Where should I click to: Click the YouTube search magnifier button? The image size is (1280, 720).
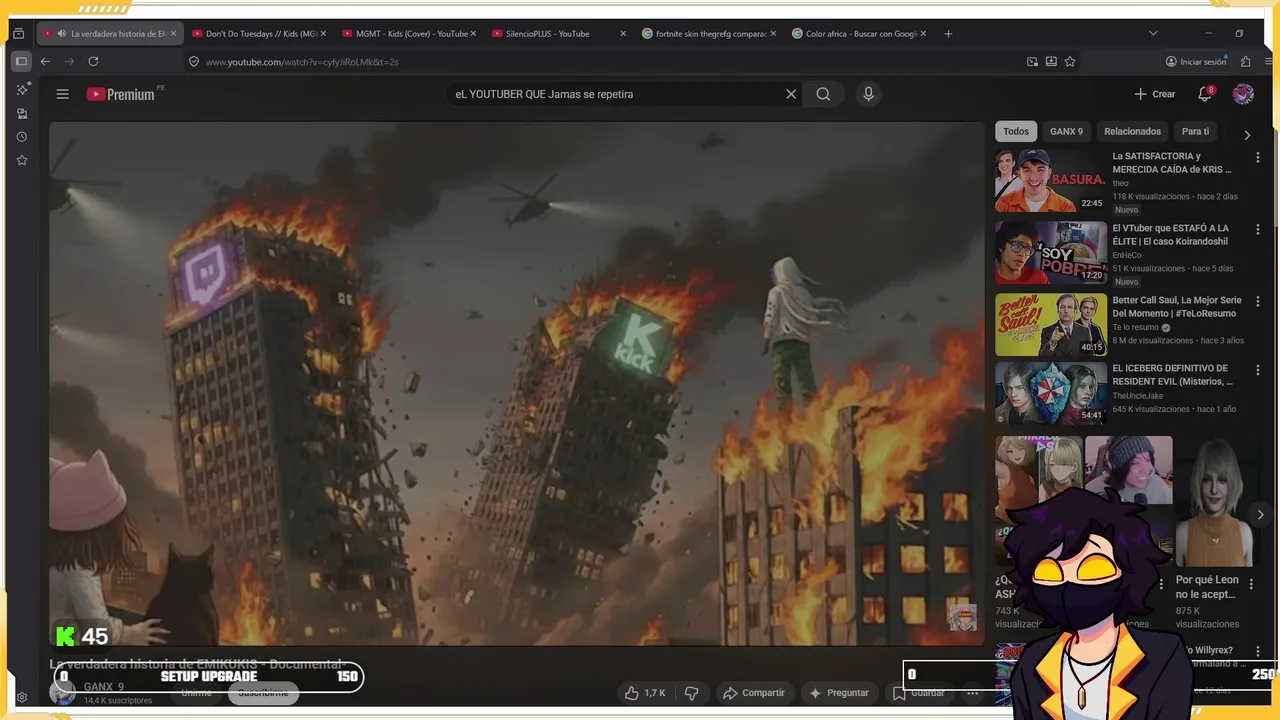click(823, 94)
